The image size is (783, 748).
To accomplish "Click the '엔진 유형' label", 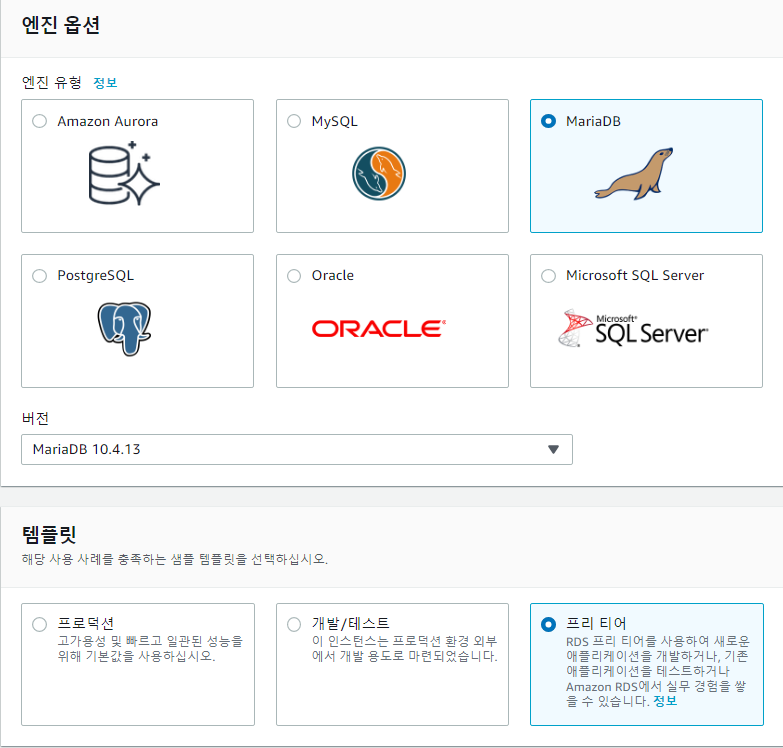I will 51,82.
